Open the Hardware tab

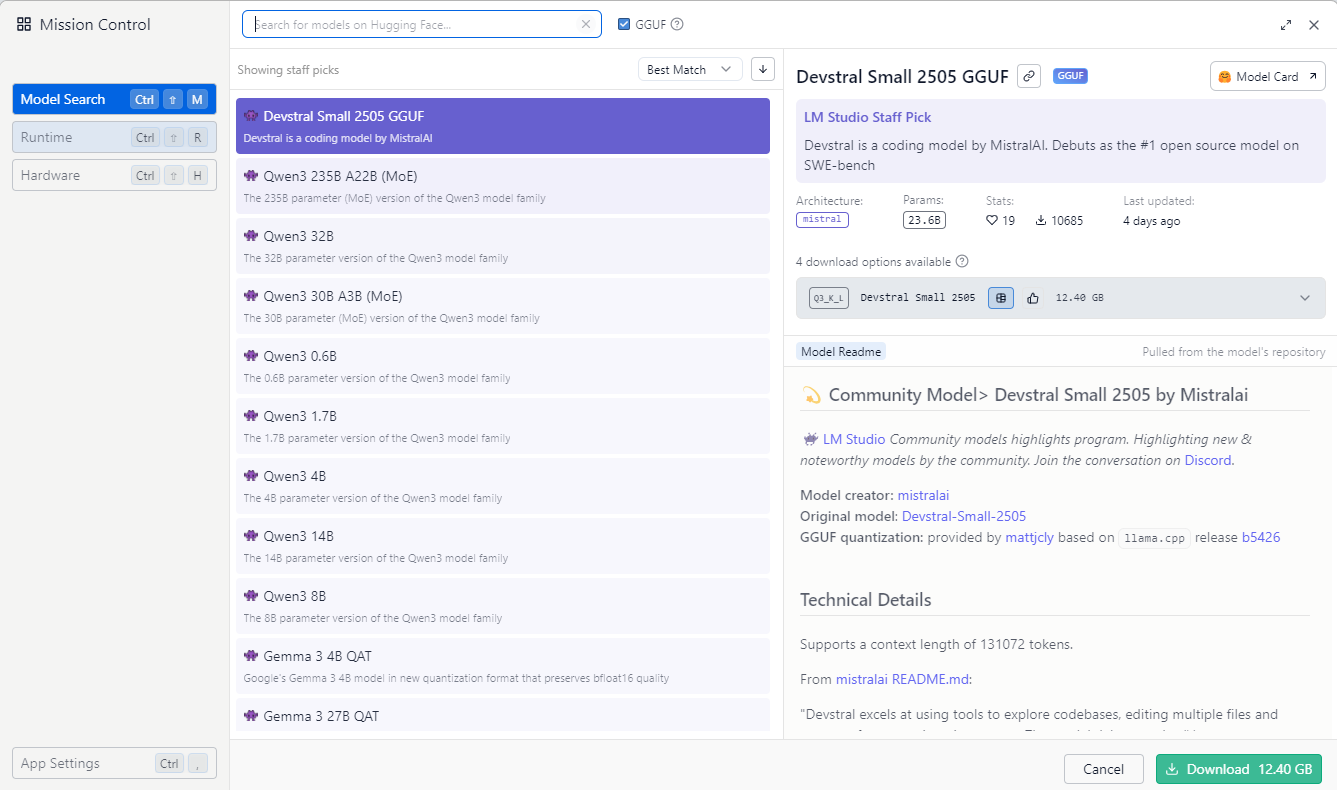(114, 175)
